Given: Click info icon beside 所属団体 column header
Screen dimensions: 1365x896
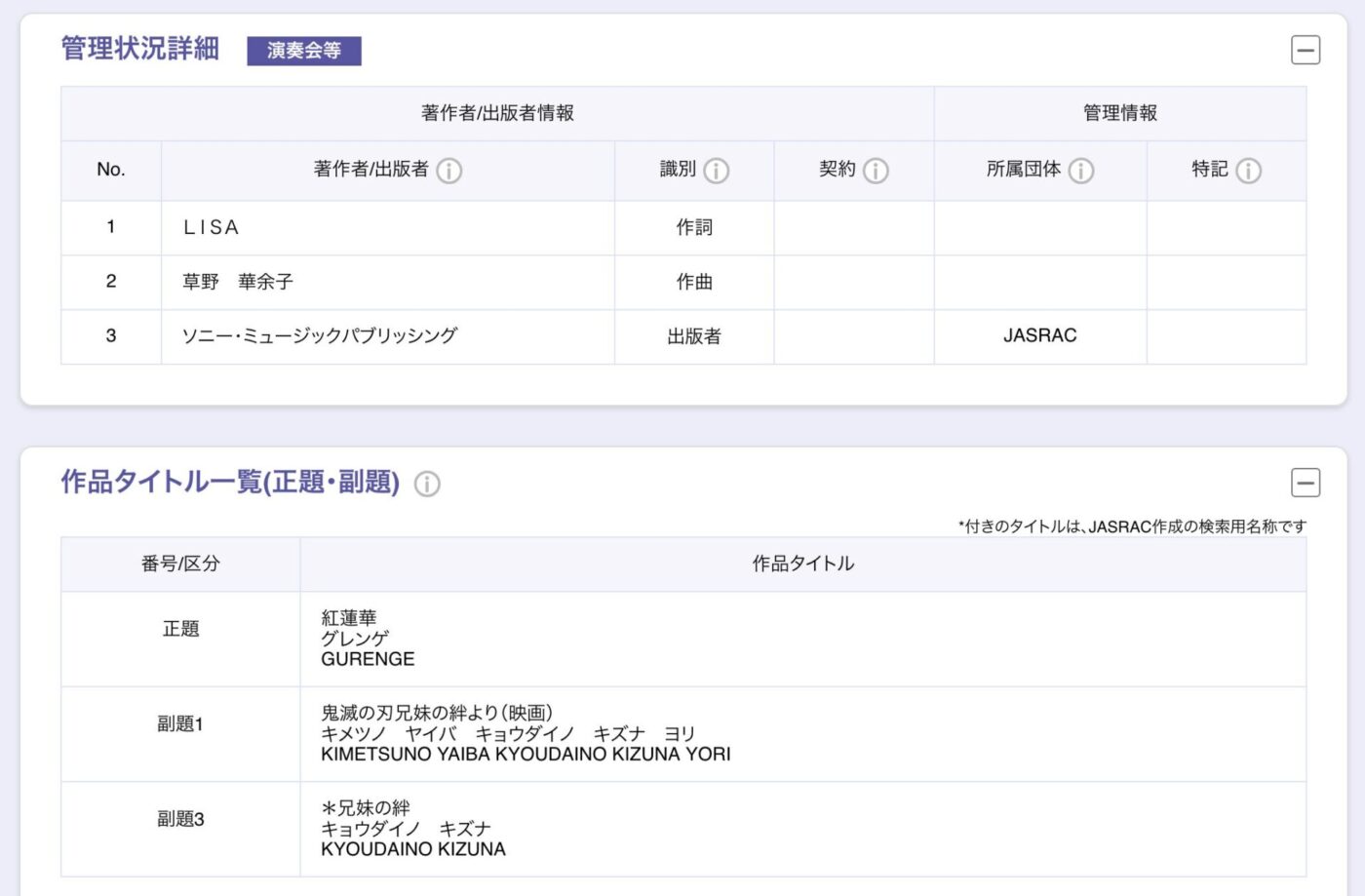Looking at the screenshot, I should pyautogui.click(x=1081, y=171).
